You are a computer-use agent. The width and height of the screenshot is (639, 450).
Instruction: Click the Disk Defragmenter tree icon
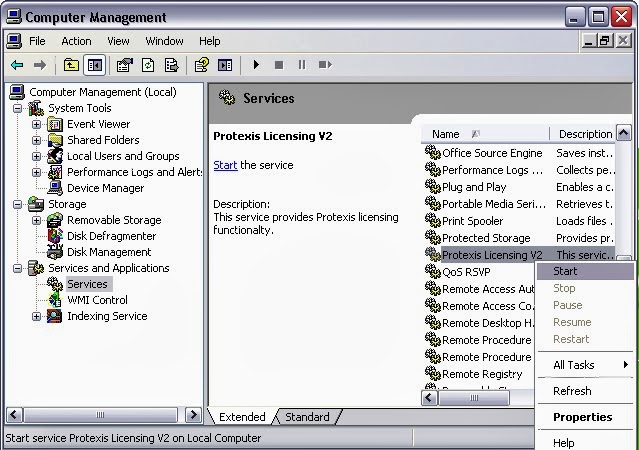(x=55, y=236)
